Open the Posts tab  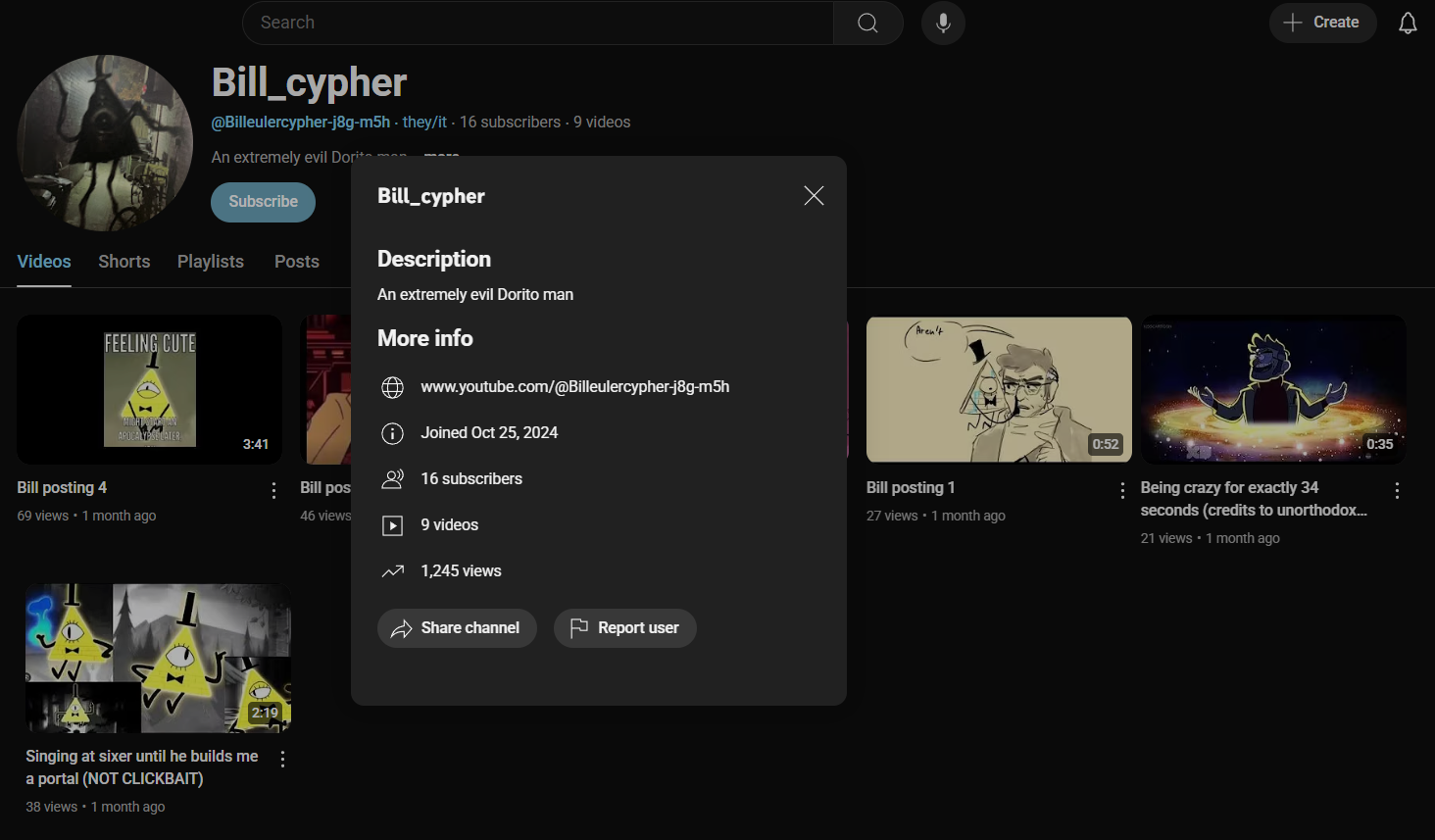(297, 262)
